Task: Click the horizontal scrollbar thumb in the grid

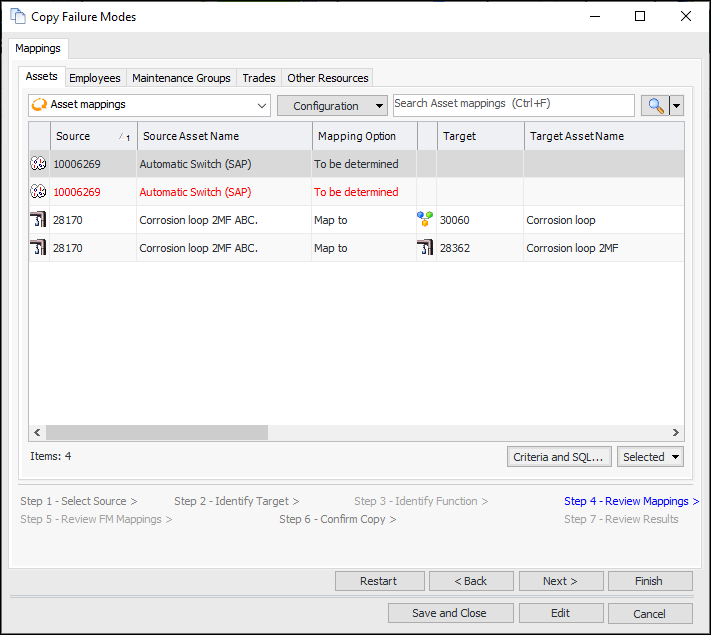Action: point(157,433)
